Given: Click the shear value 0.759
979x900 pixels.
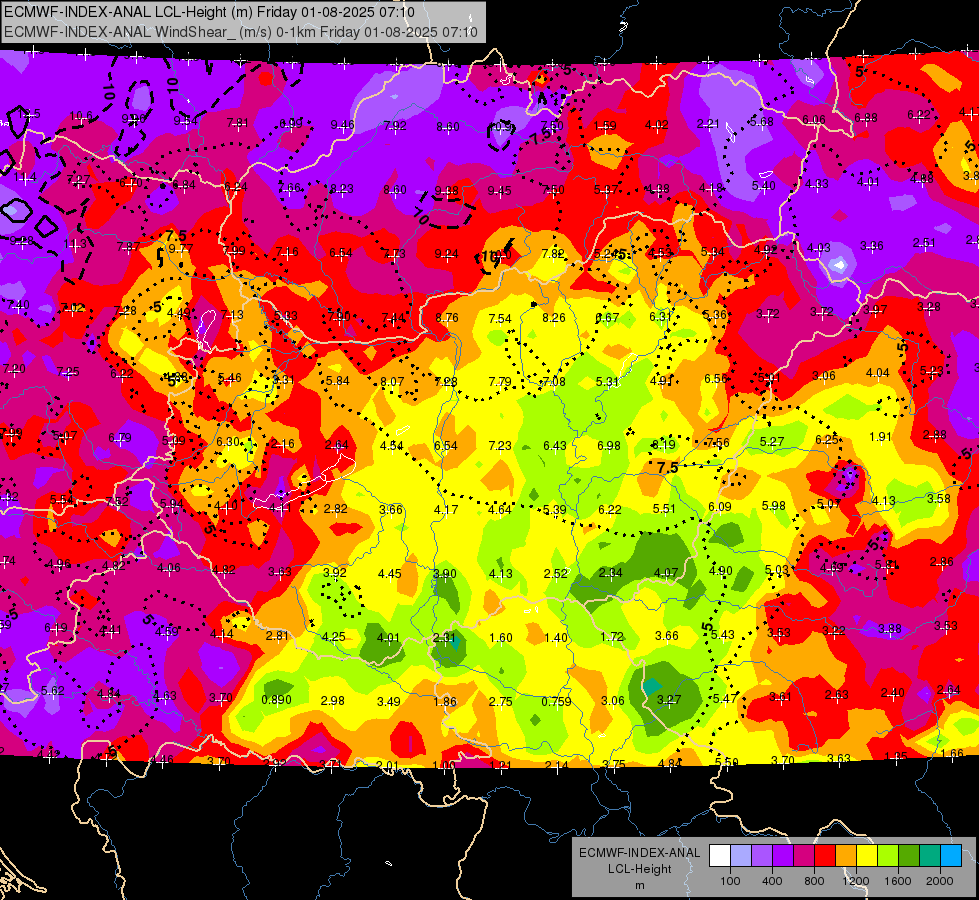Looking at the screenshot, I should click(556, 701).
